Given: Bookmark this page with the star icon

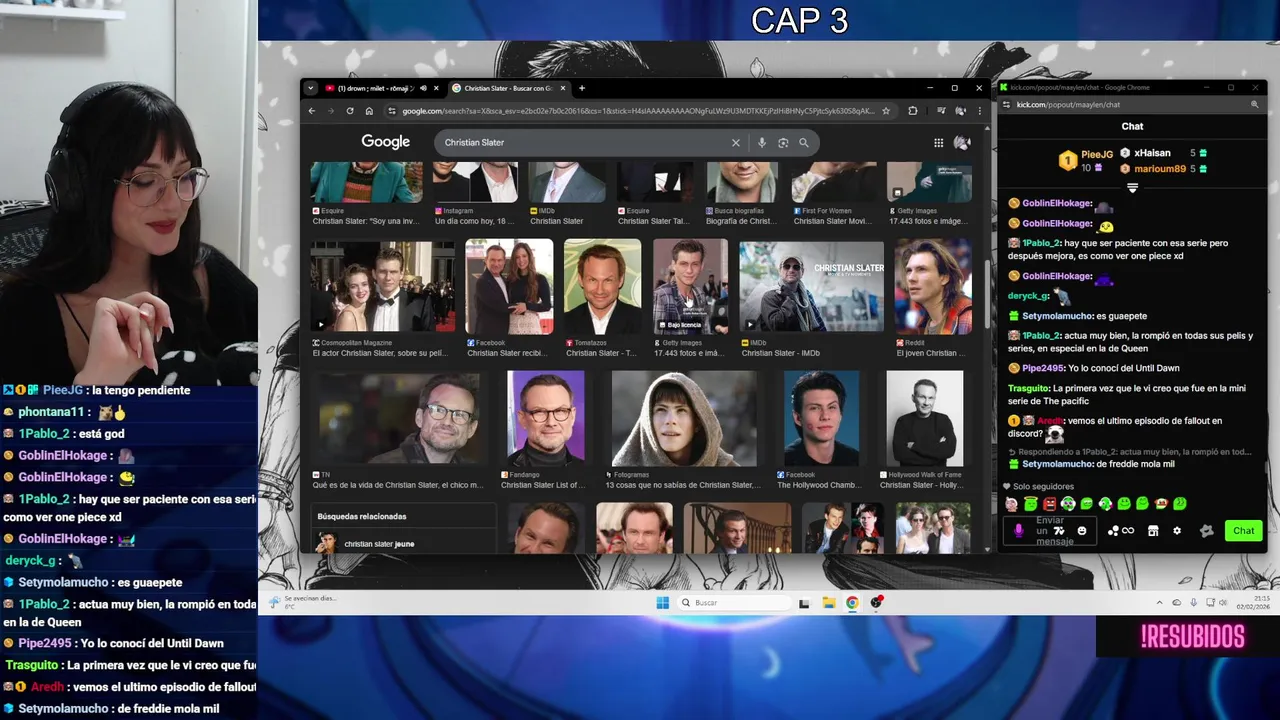Looking at the screenshot, I should [x=886, y=111].
